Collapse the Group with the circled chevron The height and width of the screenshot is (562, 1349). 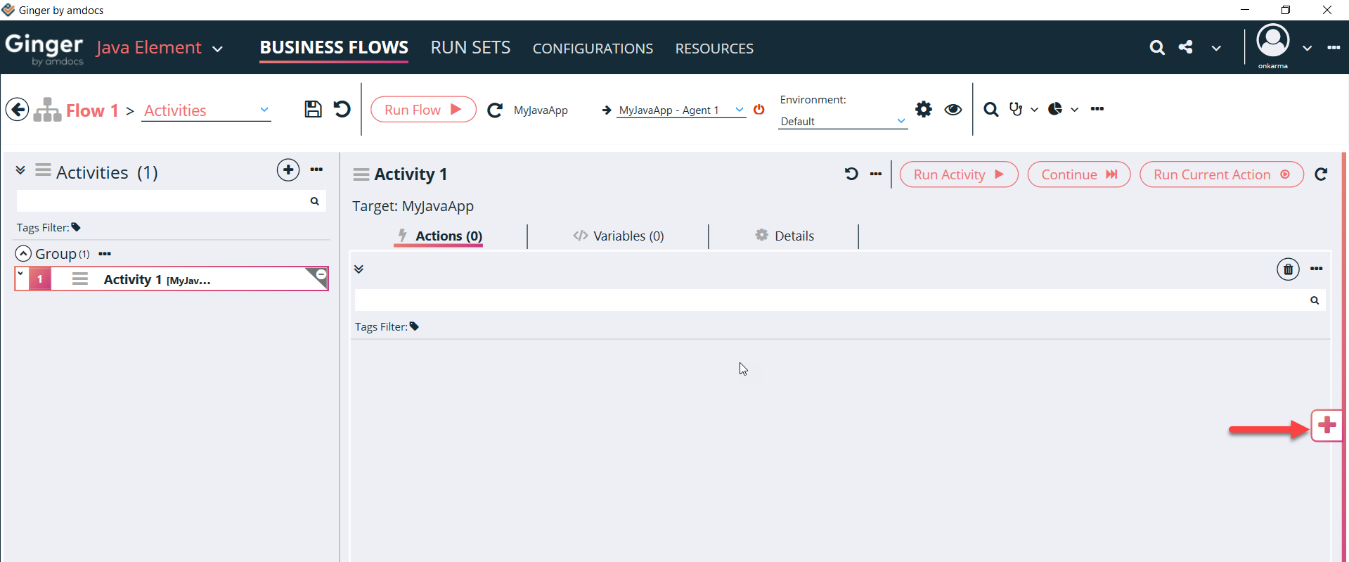coord(24,254)
